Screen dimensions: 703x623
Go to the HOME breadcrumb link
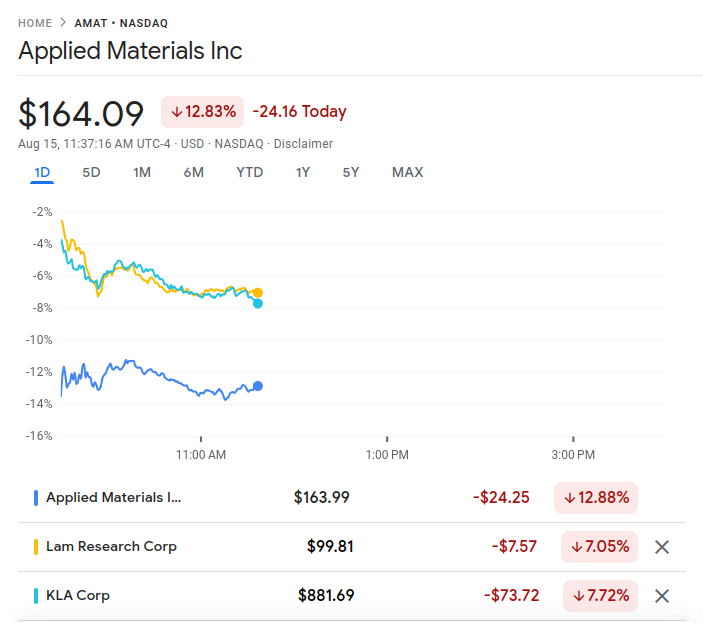(35, 23)
